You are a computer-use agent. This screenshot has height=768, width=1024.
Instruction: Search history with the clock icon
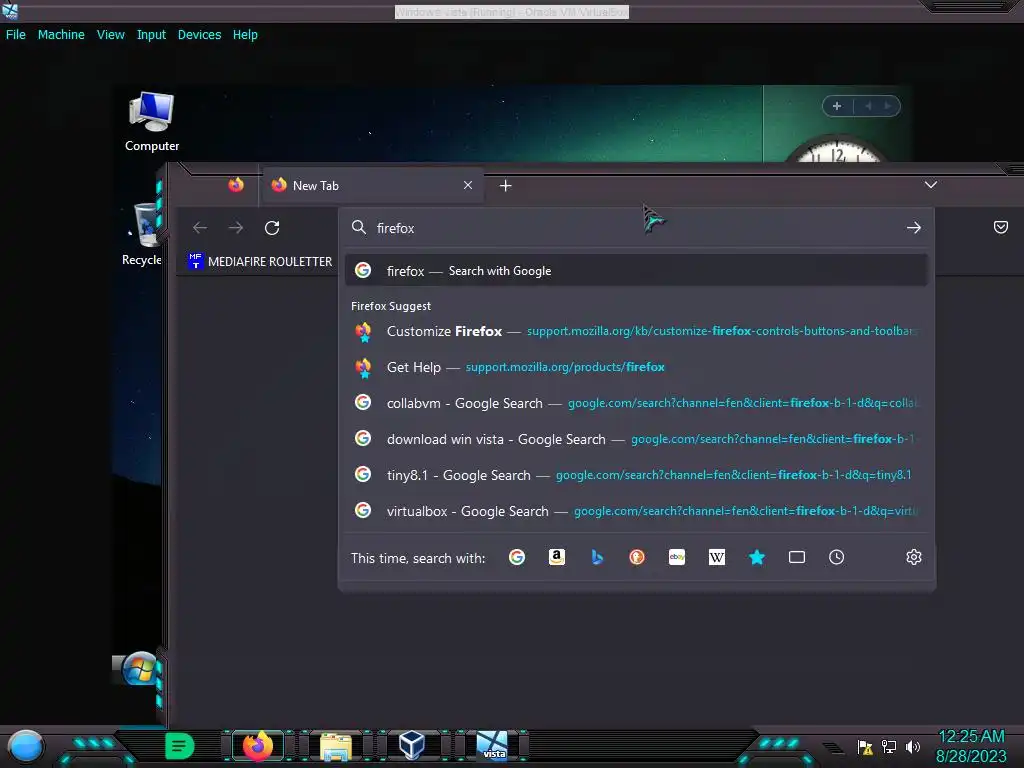tap(837, 557)
